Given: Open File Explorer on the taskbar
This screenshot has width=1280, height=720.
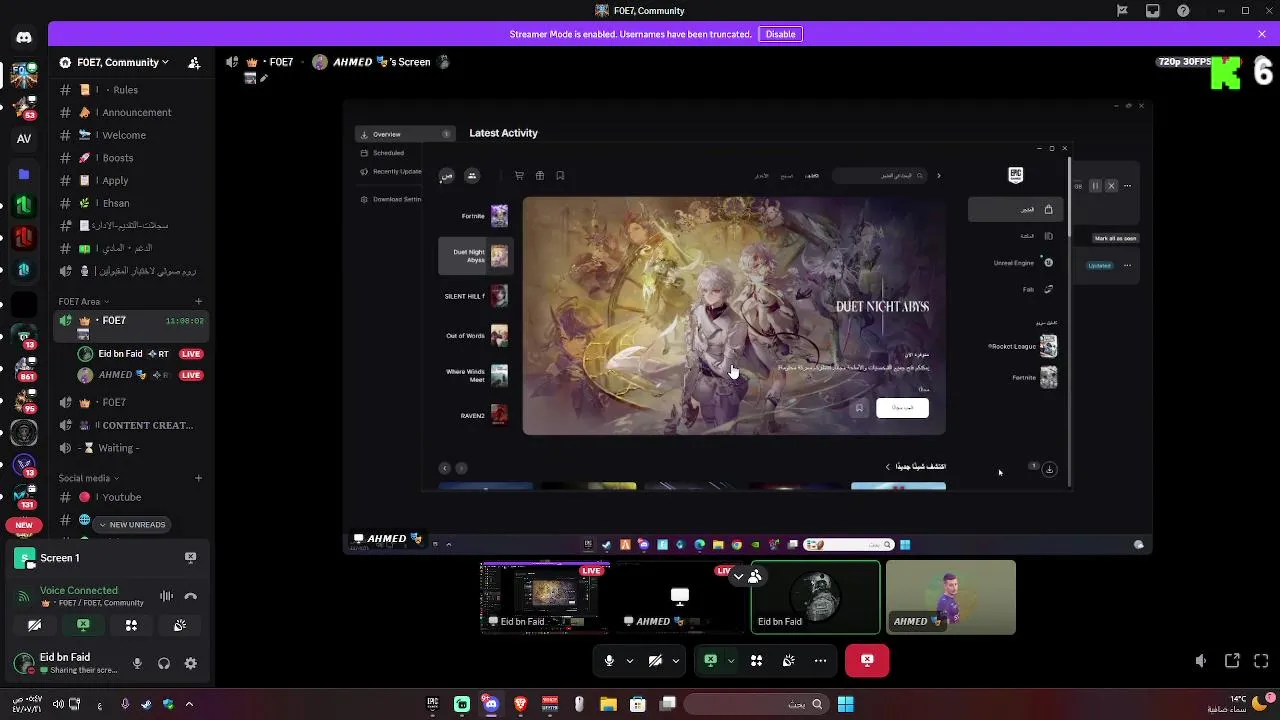Looking at the screenshot, I should tap(608, 704).
